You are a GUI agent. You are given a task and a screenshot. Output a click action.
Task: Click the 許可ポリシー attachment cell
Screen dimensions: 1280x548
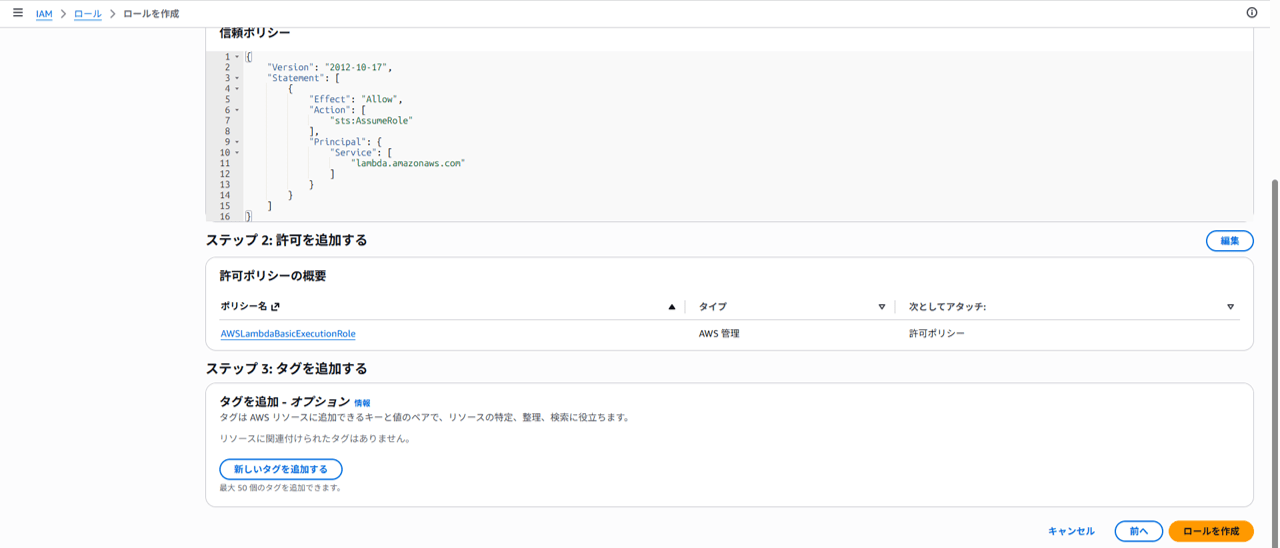coord(937,334)
